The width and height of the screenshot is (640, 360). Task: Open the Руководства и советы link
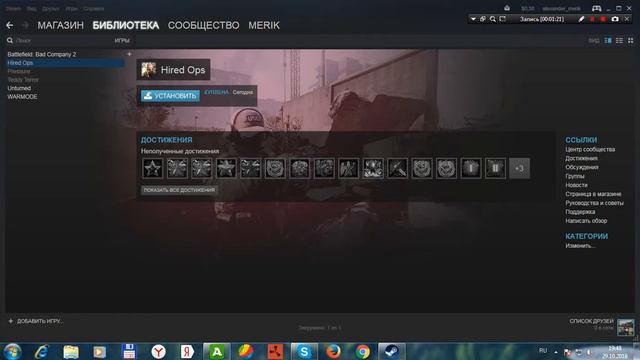tap(594, 203)
